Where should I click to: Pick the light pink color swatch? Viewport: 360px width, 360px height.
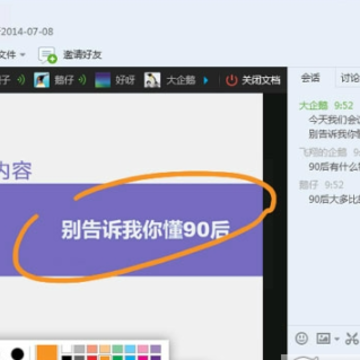tap(143, 349)
